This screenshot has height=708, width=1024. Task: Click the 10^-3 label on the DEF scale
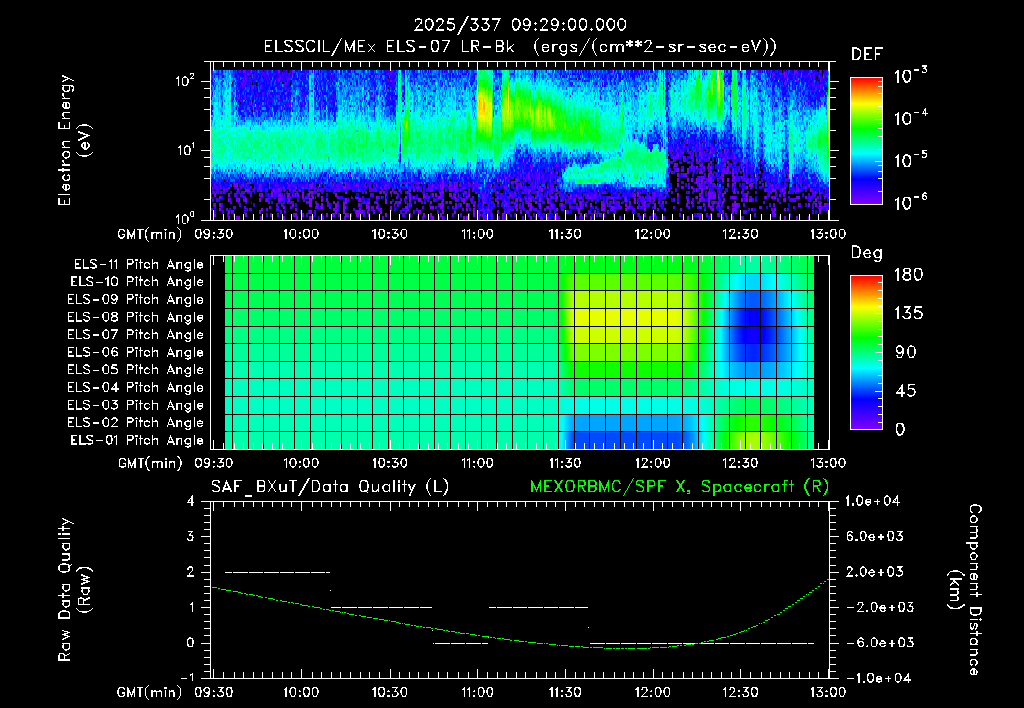[910, 76]
